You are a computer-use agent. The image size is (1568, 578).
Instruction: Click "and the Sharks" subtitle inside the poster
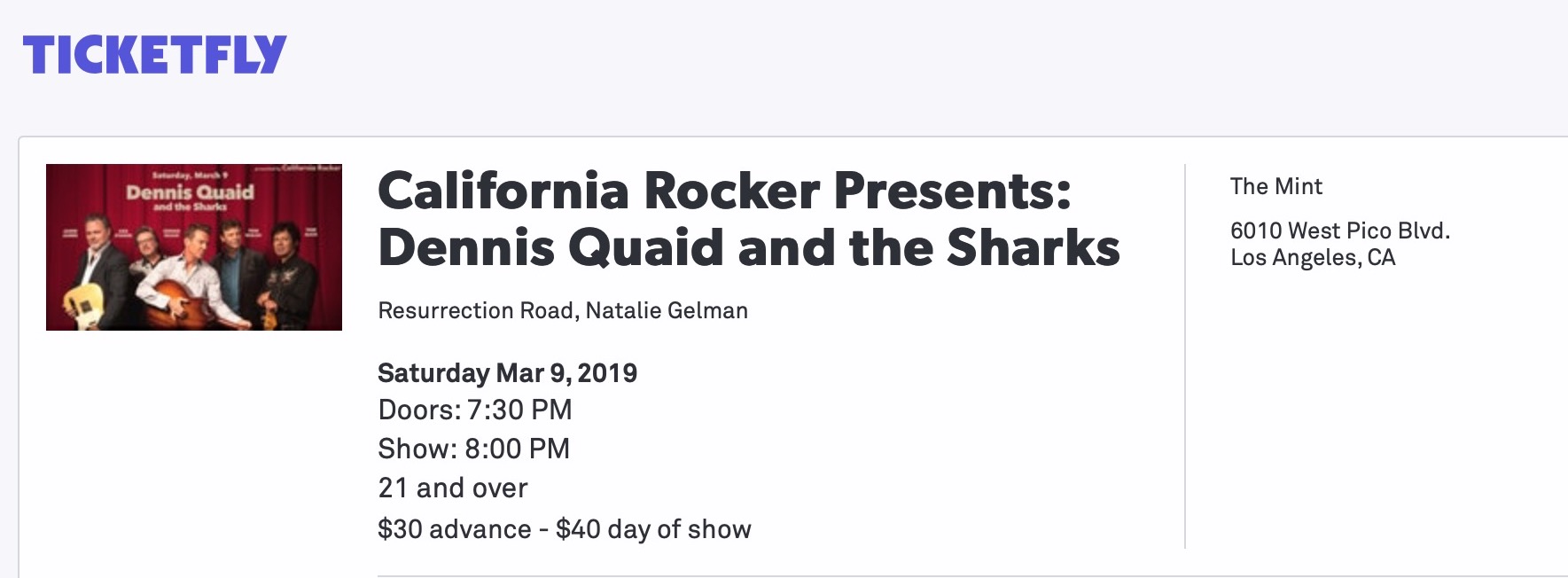point(190,207)
